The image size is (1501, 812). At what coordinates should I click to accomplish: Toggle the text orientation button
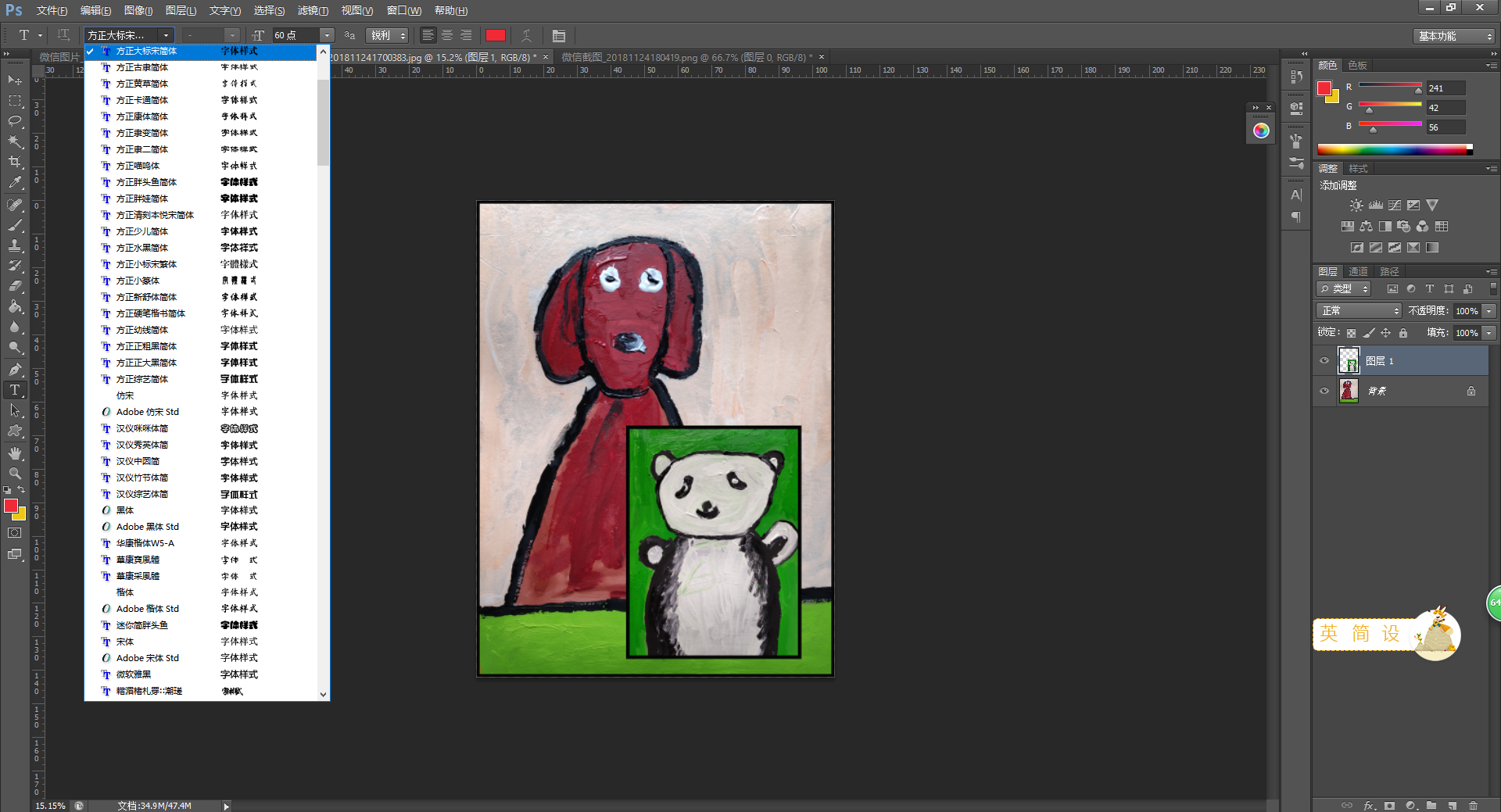coord(64,35)
